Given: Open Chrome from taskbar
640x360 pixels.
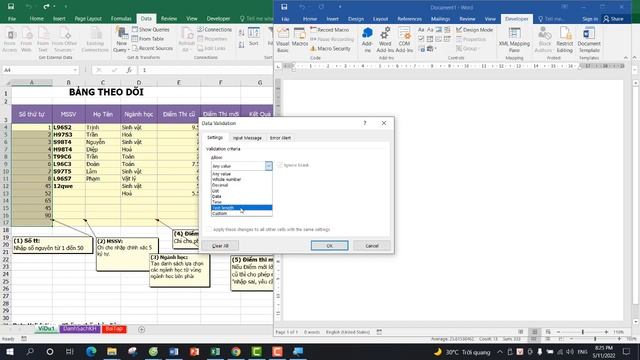Looking at the screenshot, I should [236, 351].
